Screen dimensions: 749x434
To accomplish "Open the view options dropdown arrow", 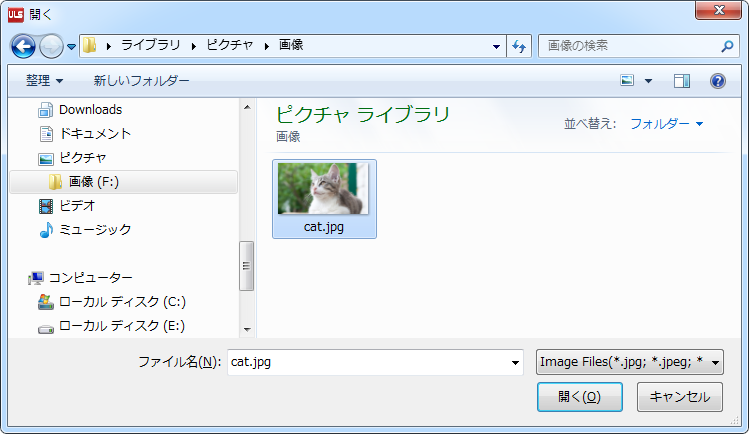I will pyautogui.click(x=648, y=81).
